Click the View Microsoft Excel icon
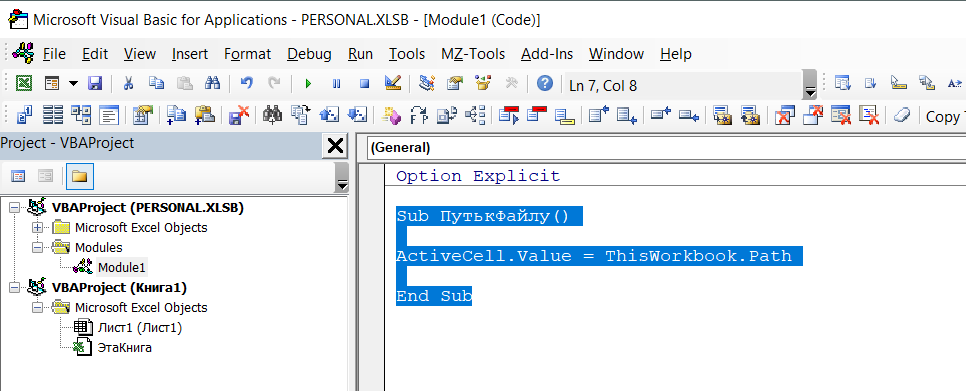Image resolution: width=966 pixels, height=391 pixels. (24, 84)
